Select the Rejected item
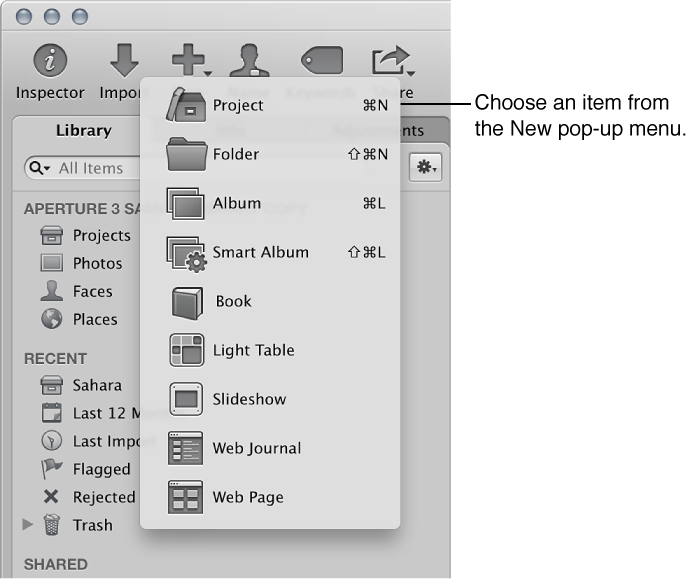This screenshot has width=700, height=580. 88,497
